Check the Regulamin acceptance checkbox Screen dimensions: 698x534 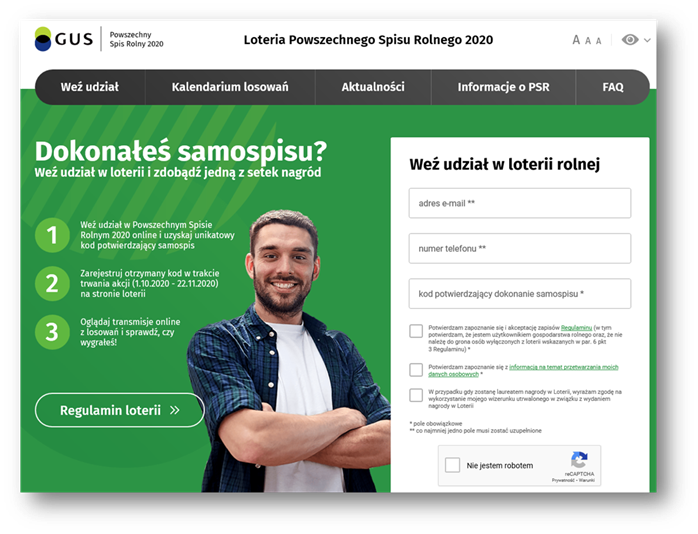[x=416, y=331]
